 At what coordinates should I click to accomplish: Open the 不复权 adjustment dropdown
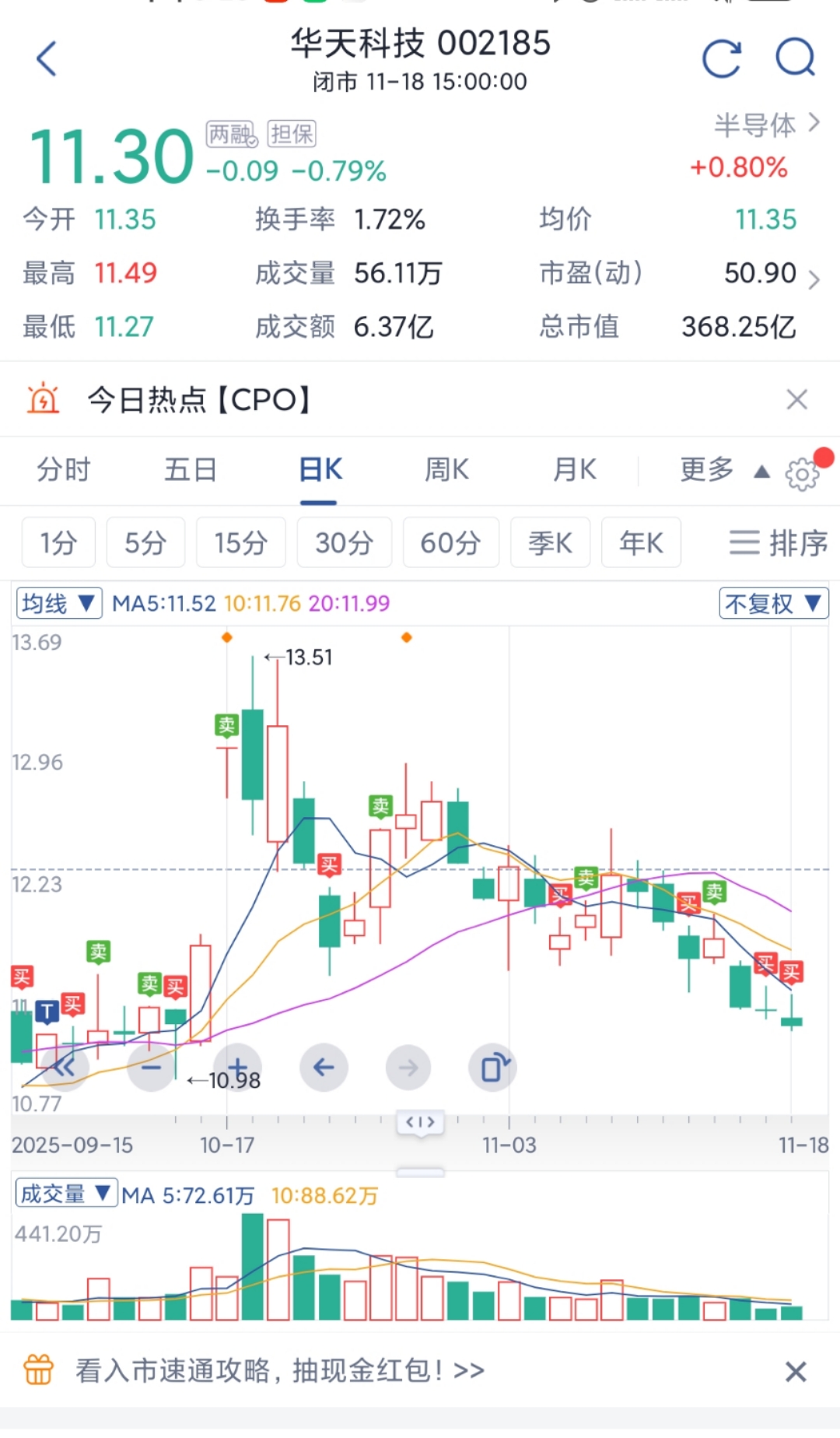773,603
